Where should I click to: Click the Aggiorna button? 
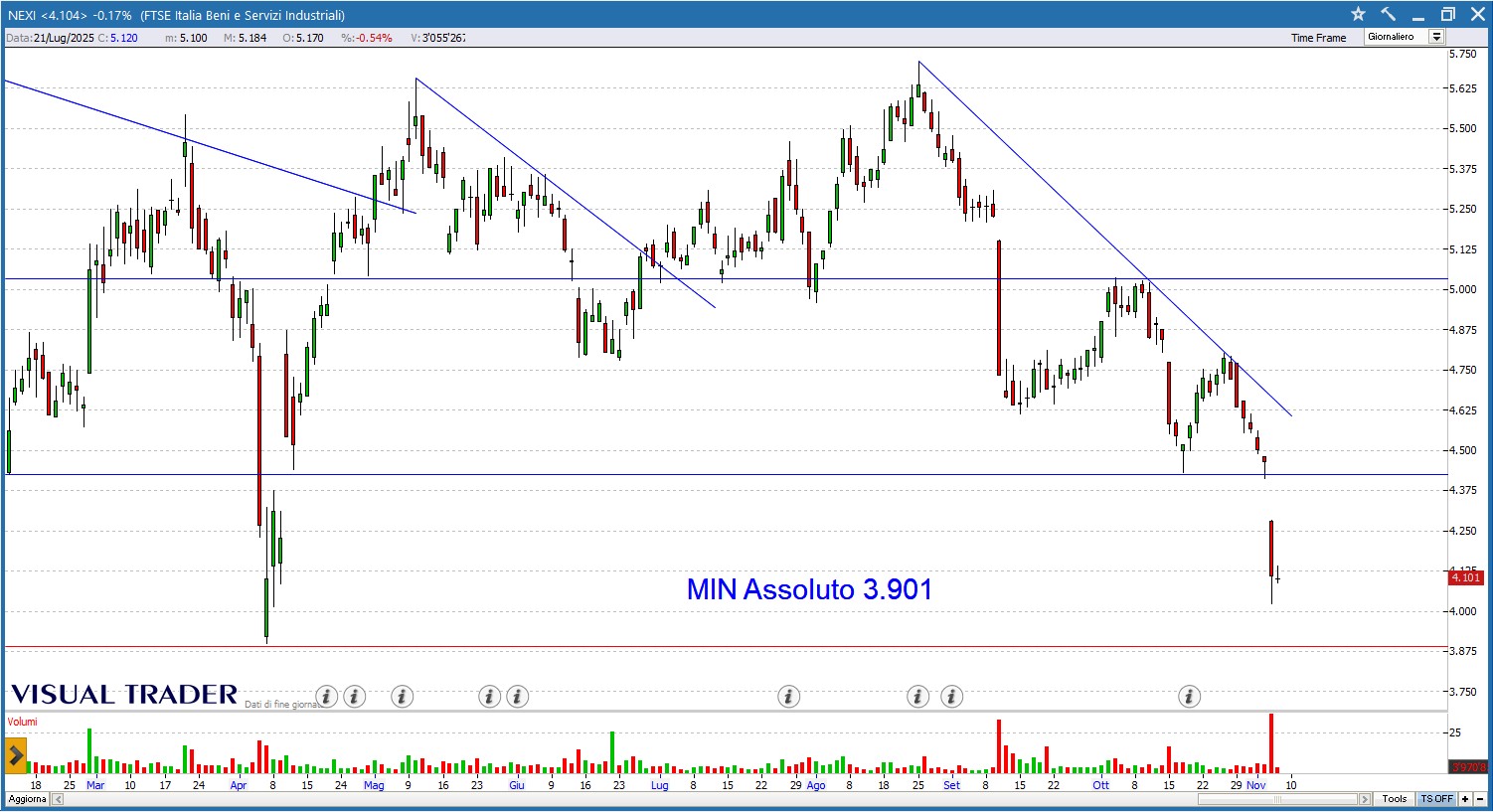tap(27, 799)
